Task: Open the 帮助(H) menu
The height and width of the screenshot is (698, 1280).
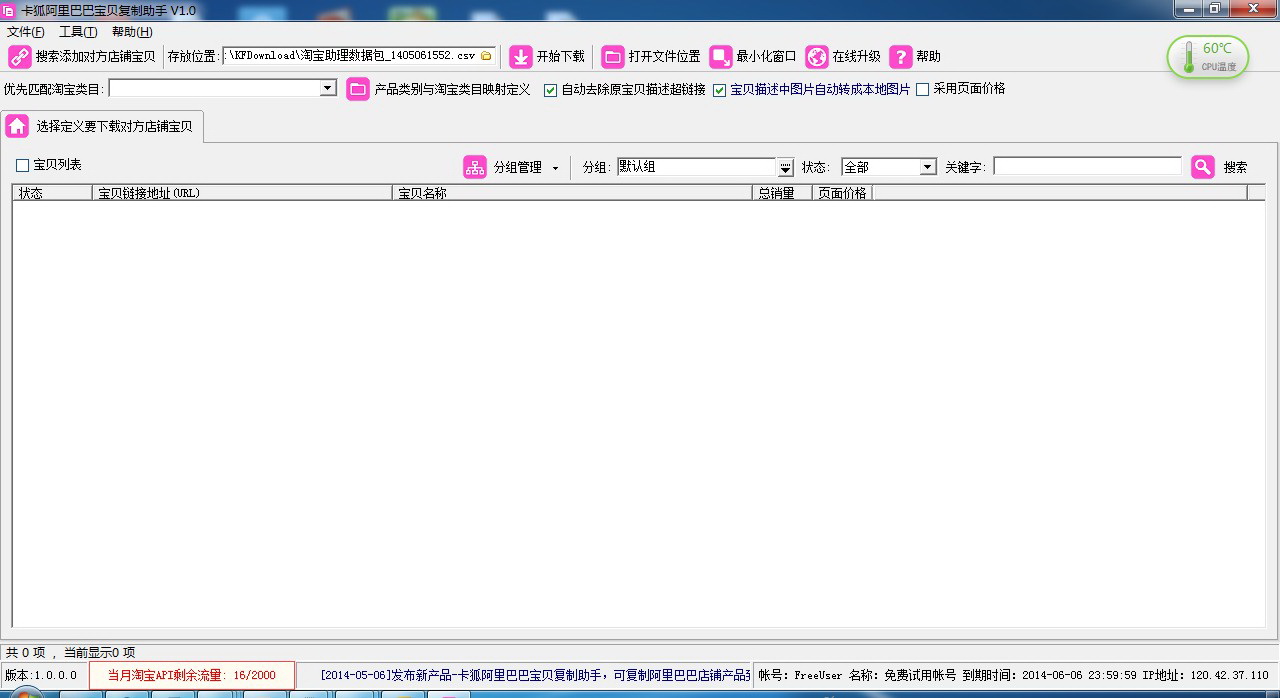Action: point(132,32)
